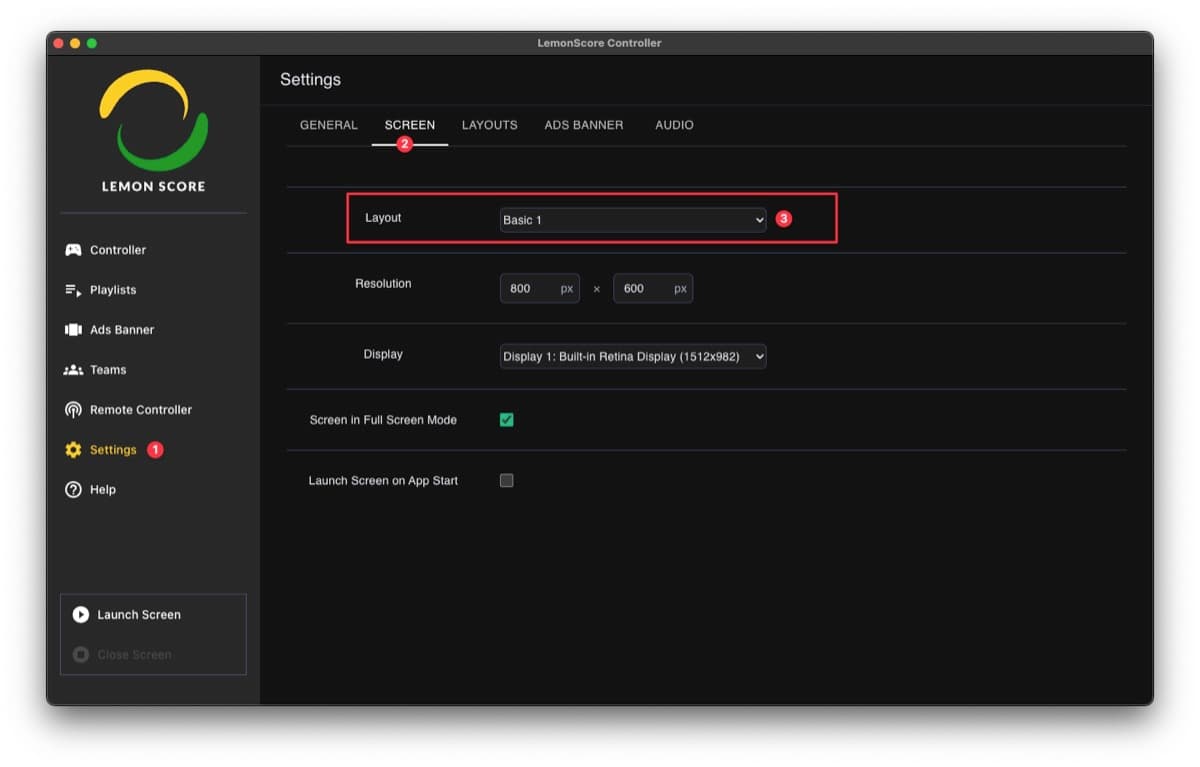Viewport: 1200px width, 767px height.
Task: Click the resolution width field showing 800
Action: coord(530,289)
